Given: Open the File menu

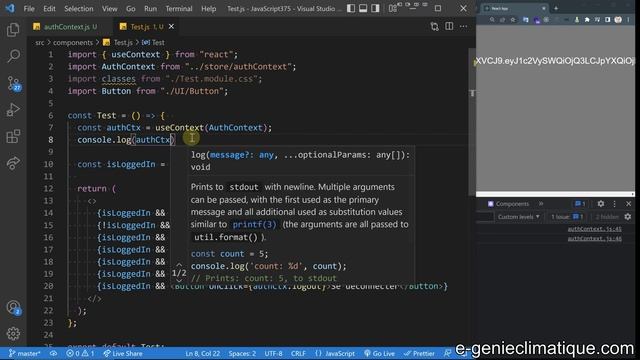Looking at the screenshot, I should (x=29, y=9).
